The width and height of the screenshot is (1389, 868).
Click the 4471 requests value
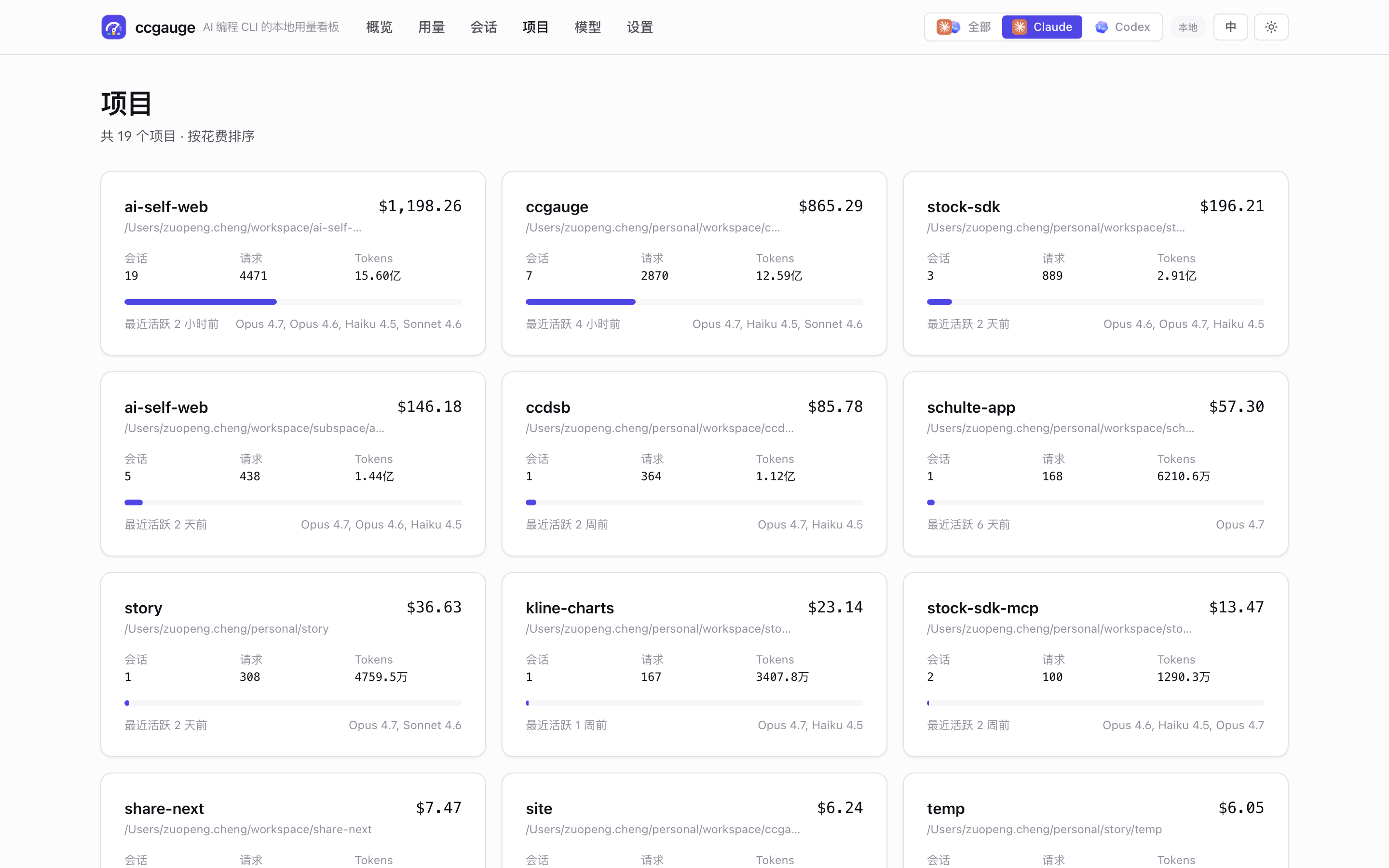(x=253, y=275)
